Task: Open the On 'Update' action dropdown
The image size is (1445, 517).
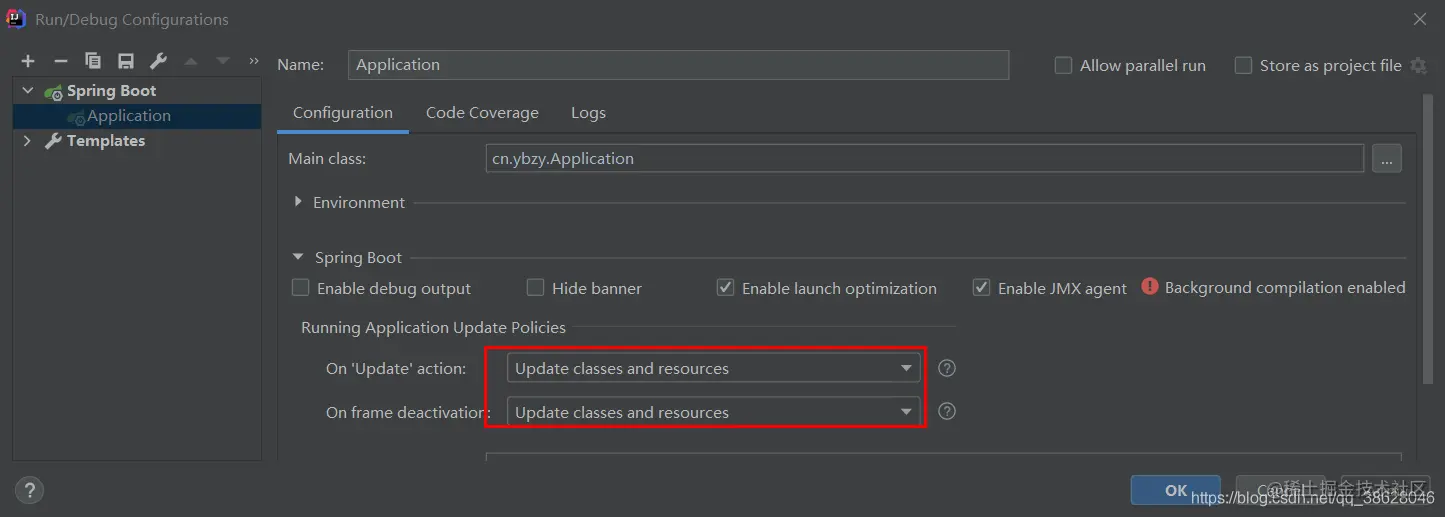Action: tap(713, 368)
